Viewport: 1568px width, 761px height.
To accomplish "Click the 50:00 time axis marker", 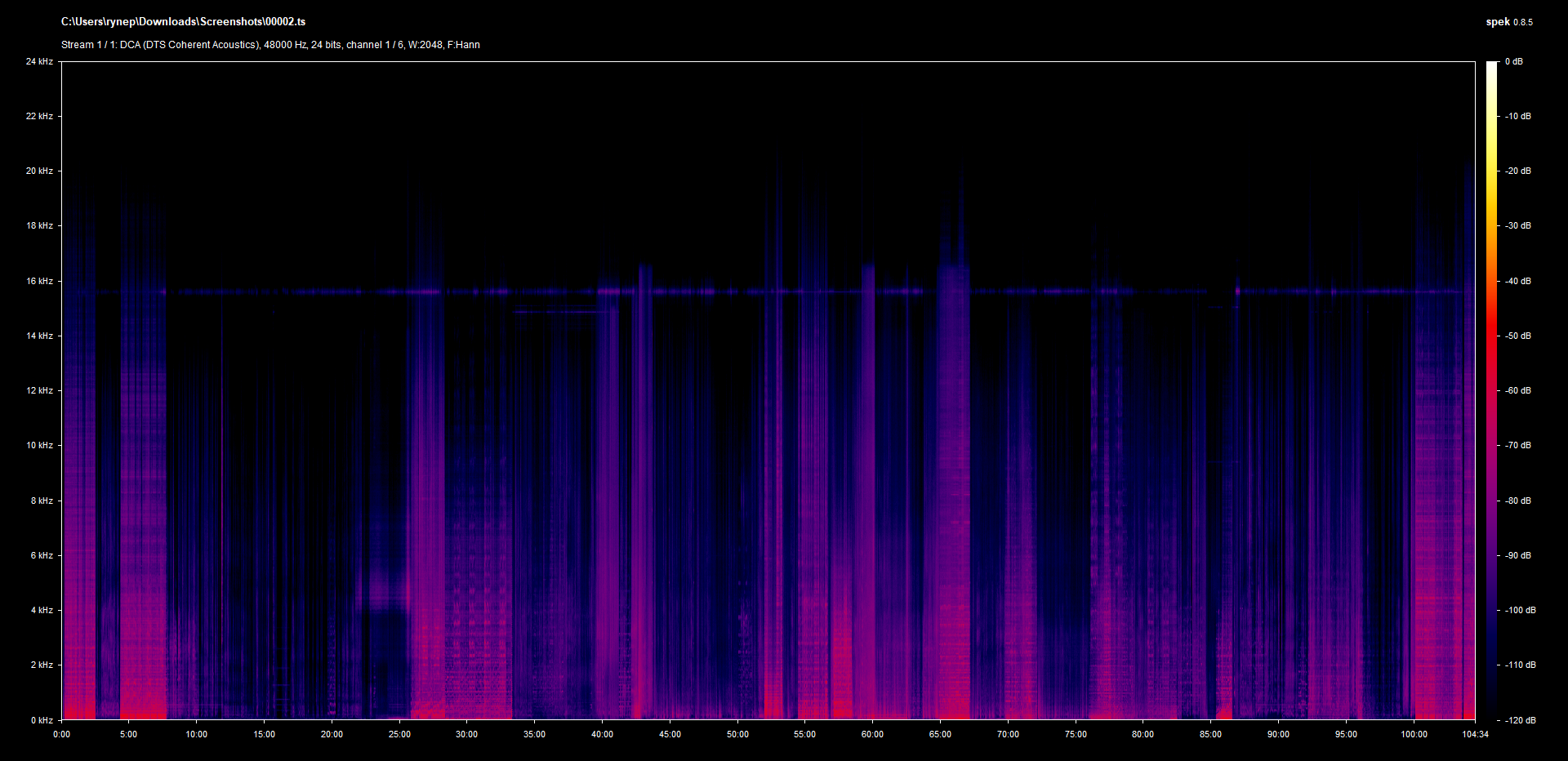I will [737, 734].
